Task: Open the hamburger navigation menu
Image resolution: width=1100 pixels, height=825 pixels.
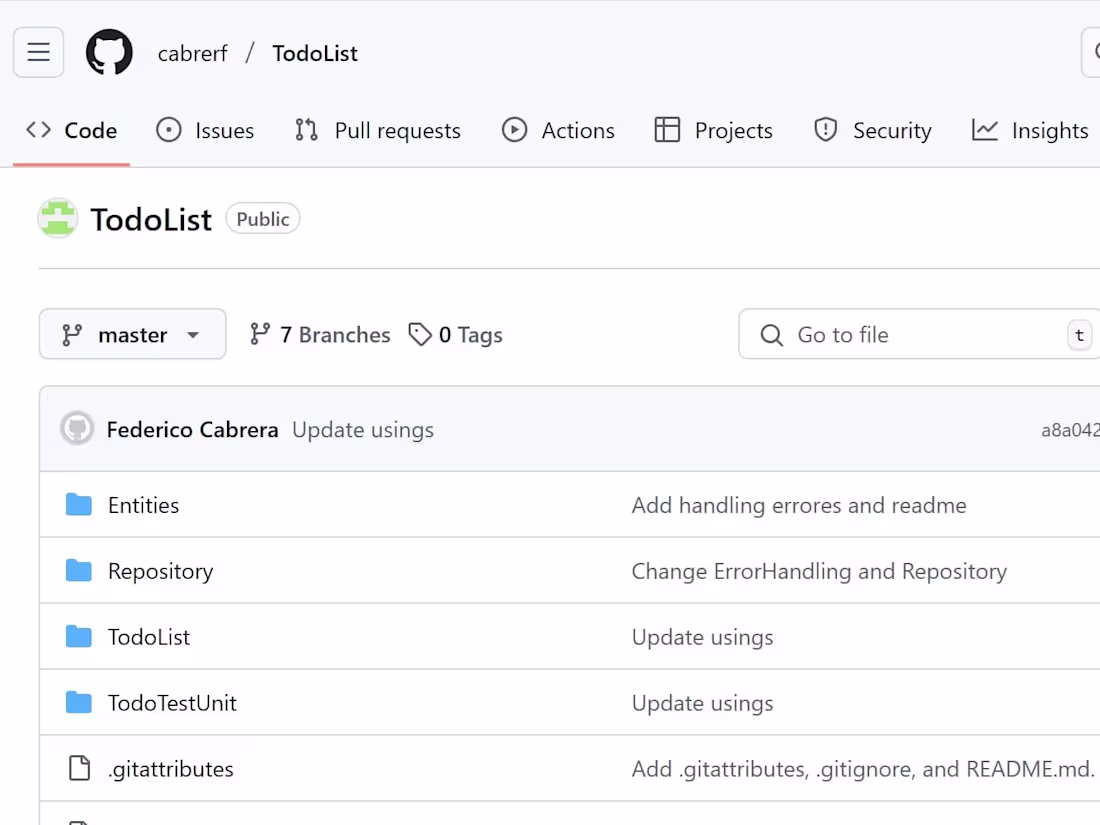Action: [x=39, y=53]
